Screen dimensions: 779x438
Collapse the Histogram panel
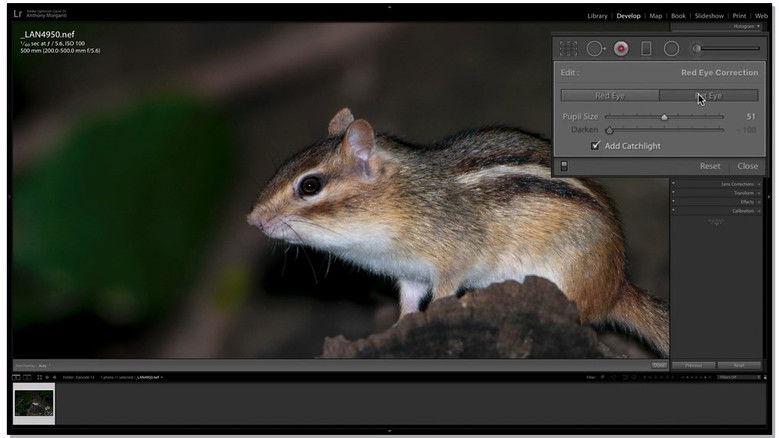pos(743,26)
